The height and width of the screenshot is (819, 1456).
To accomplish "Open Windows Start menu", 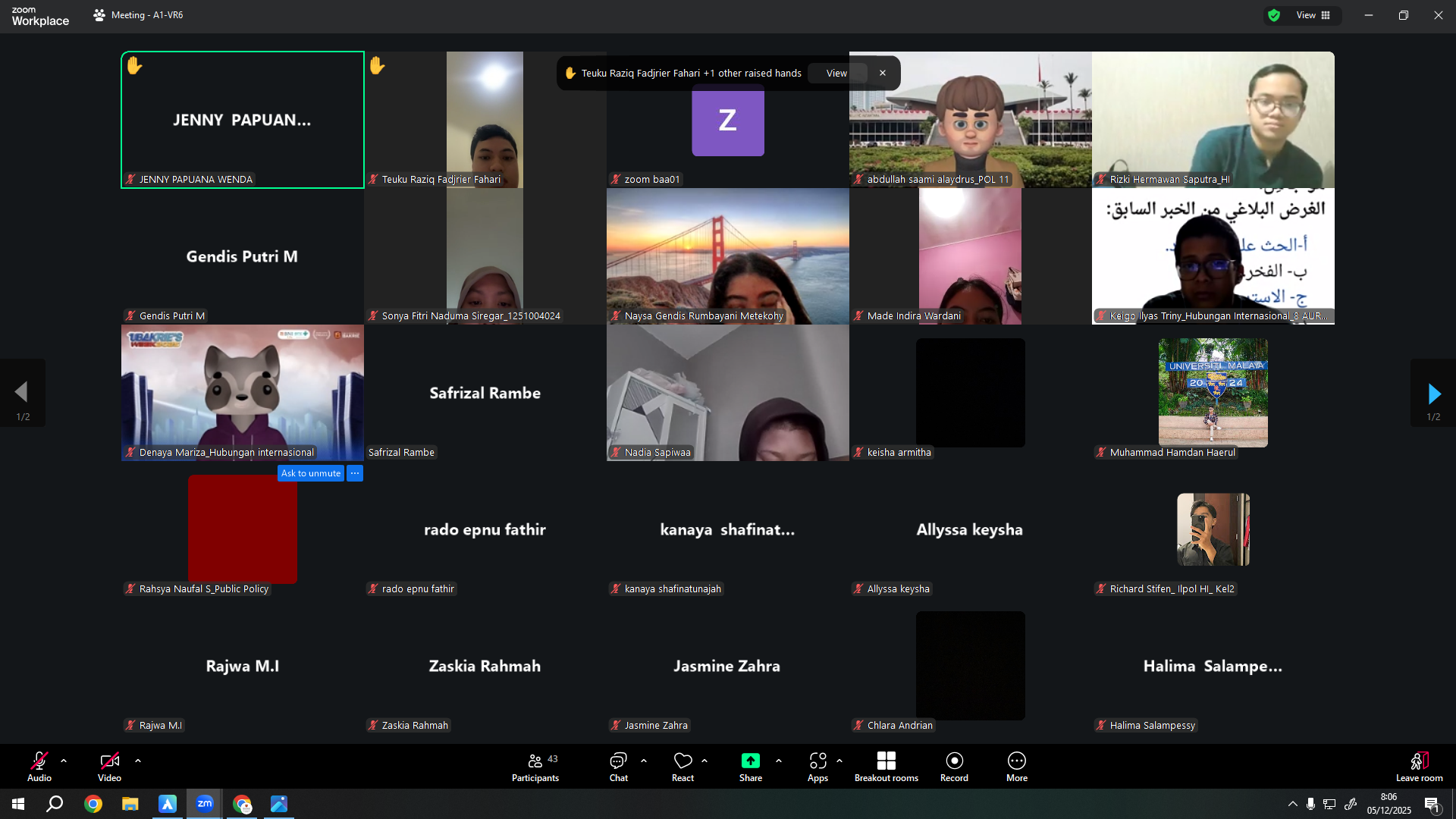I will [18, 804].
